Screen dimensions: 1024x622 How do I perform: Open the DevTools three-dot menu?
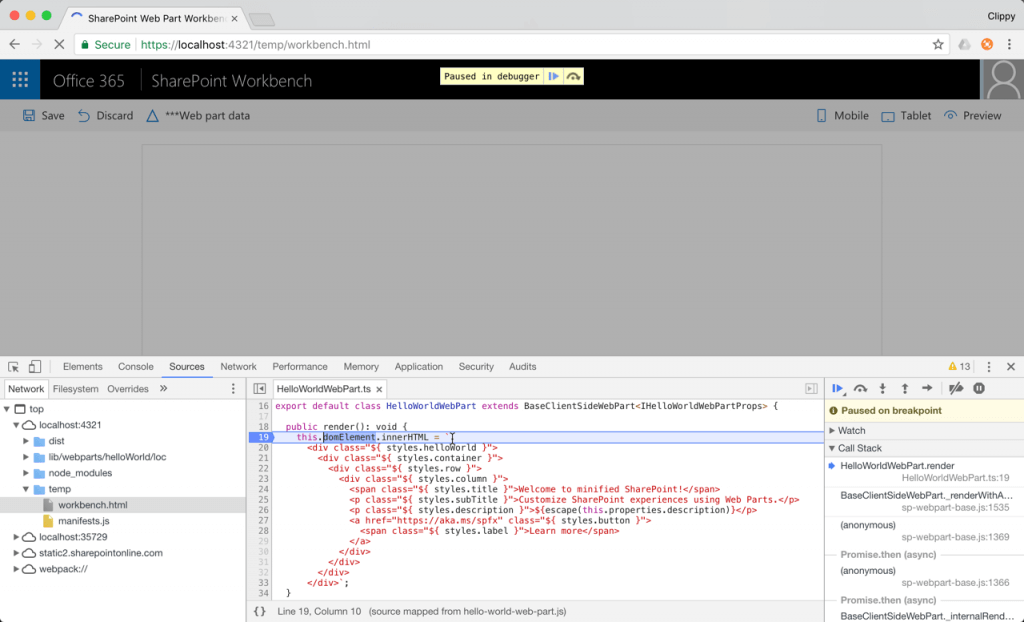[988, 366]
